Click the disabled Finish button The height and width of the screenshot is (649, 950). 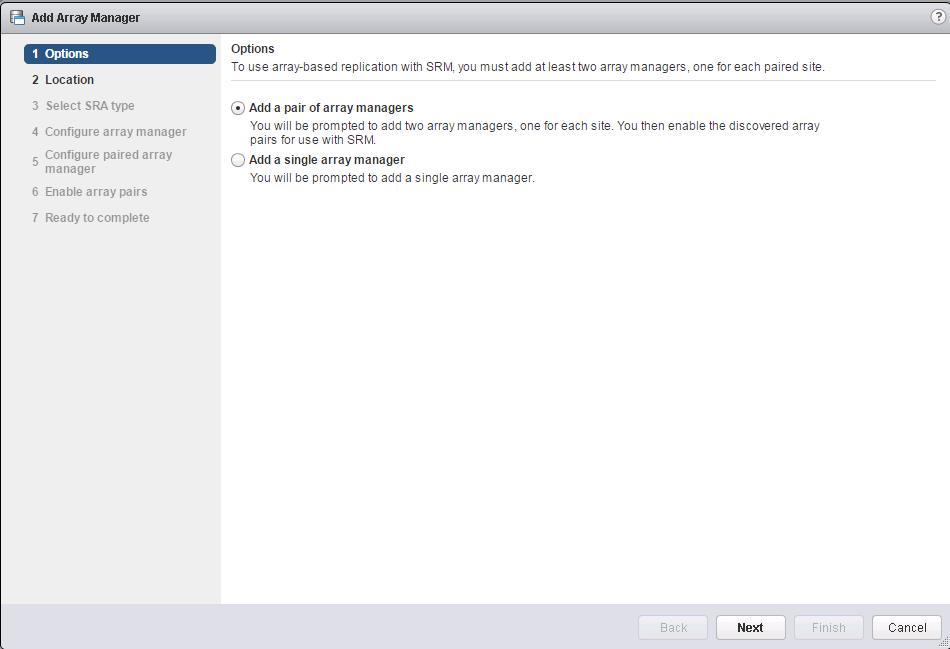[x=829, y=627]
